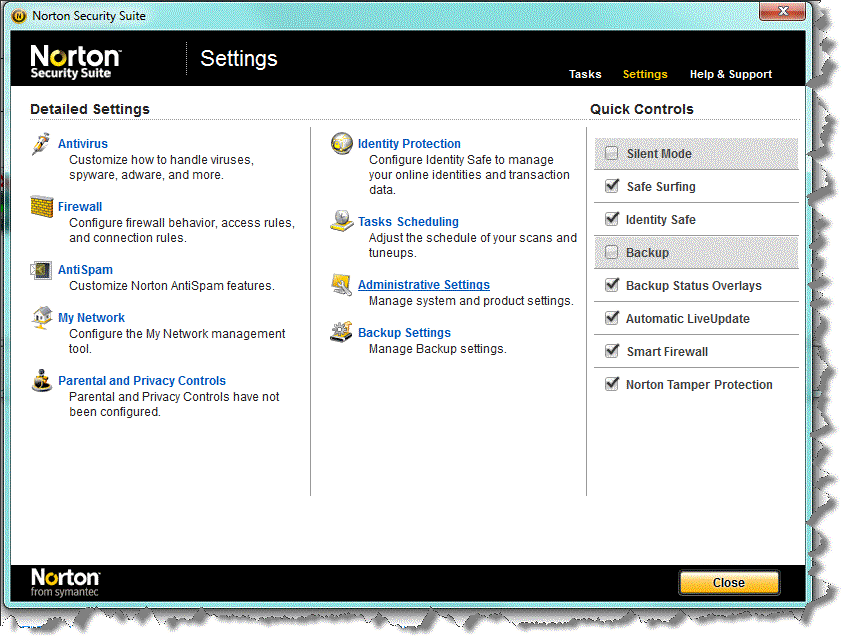Open the Backup Settings link

[404, 333]
